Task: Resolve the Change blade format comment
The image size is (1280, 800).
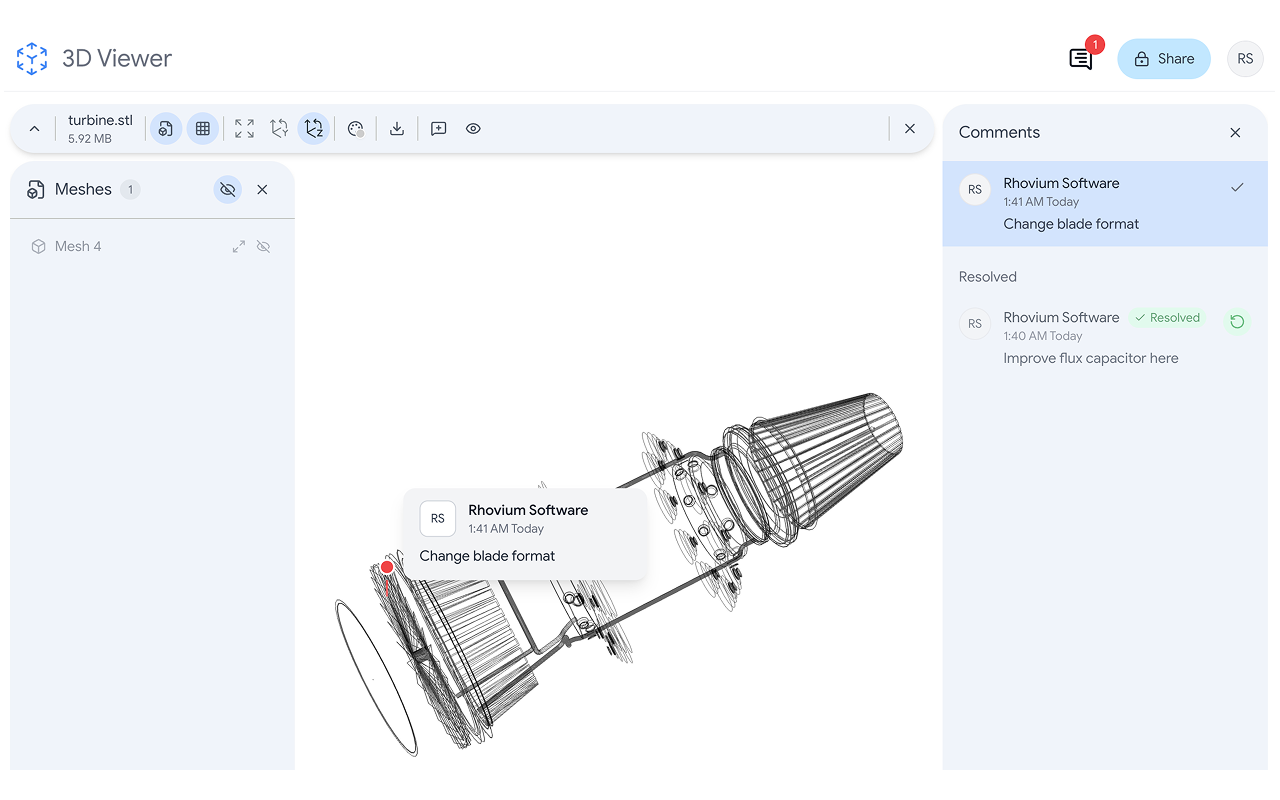Action: coord(1237,187)
